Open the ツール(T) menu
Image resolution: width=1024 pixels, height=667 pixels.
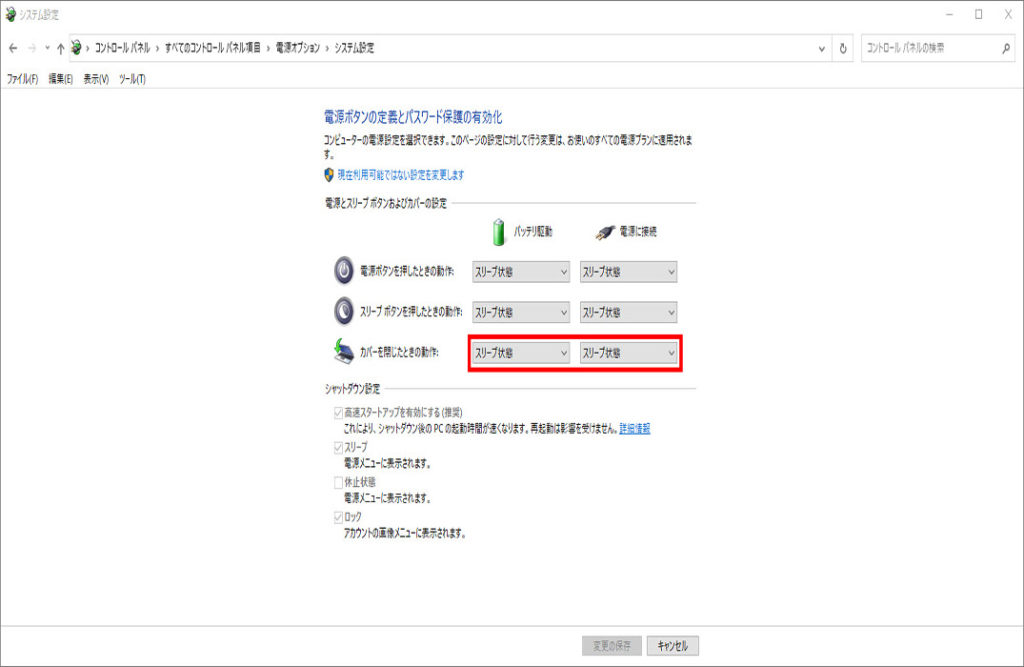click(x=132, y=79)
